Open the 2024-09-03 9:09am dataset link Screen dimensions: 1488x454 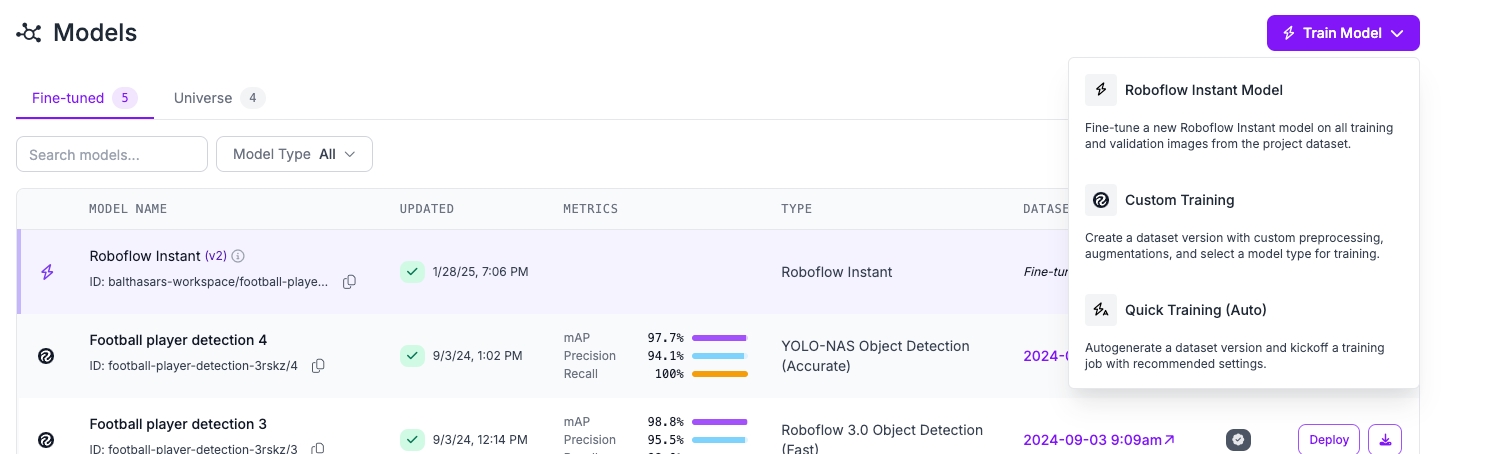coord(1098,439)
